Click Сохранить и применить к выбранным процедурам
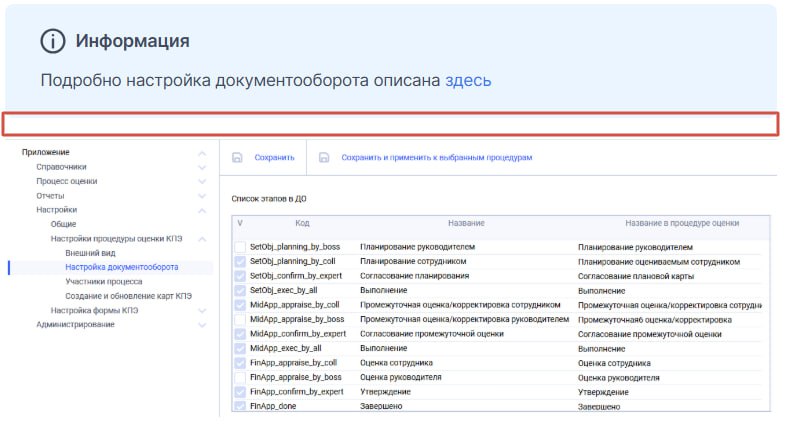This screenshot has height=430, width=785. click(436, 158)
